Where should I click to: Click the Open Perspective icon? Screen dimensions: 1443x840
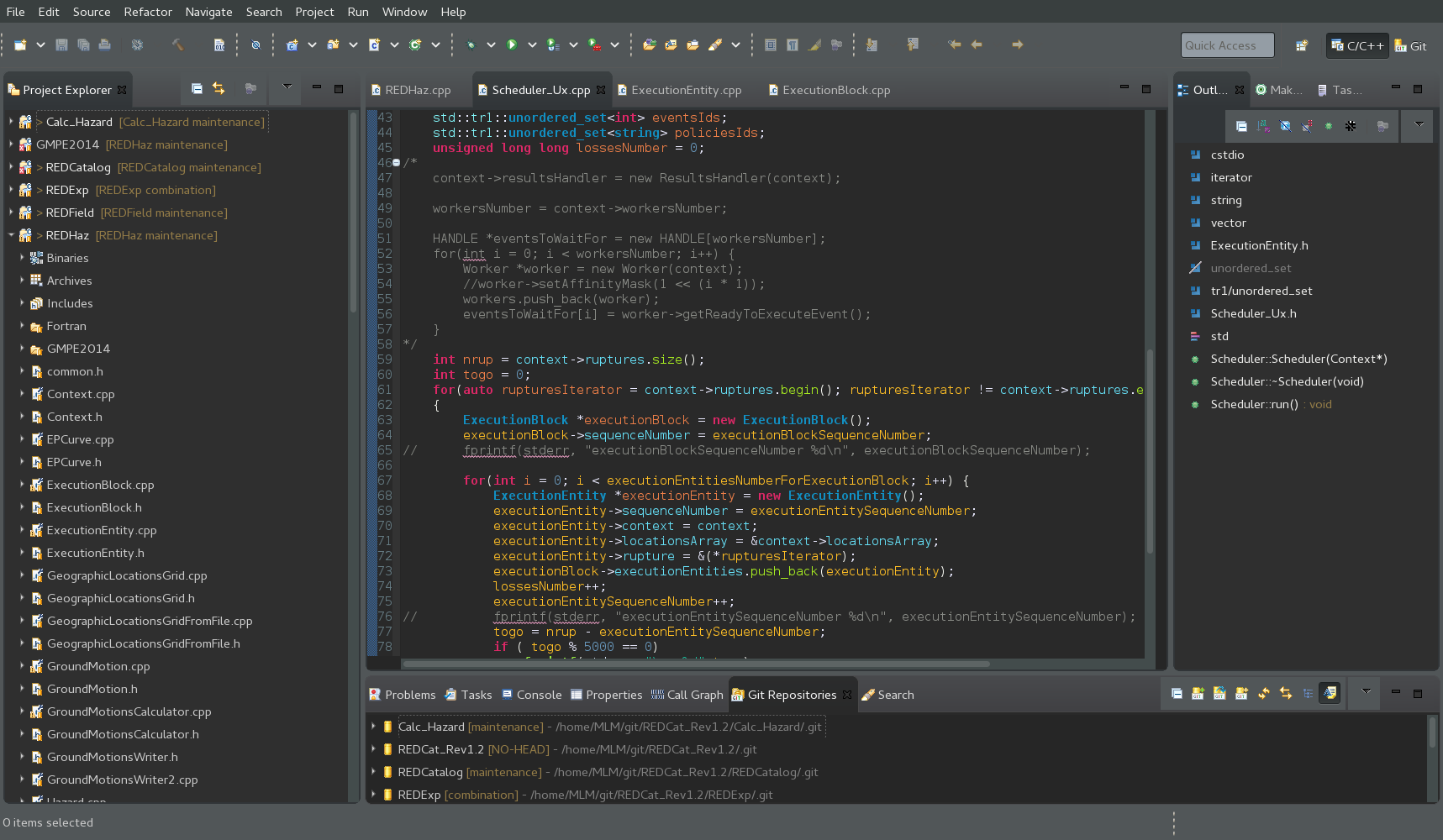pos(1301,46)
